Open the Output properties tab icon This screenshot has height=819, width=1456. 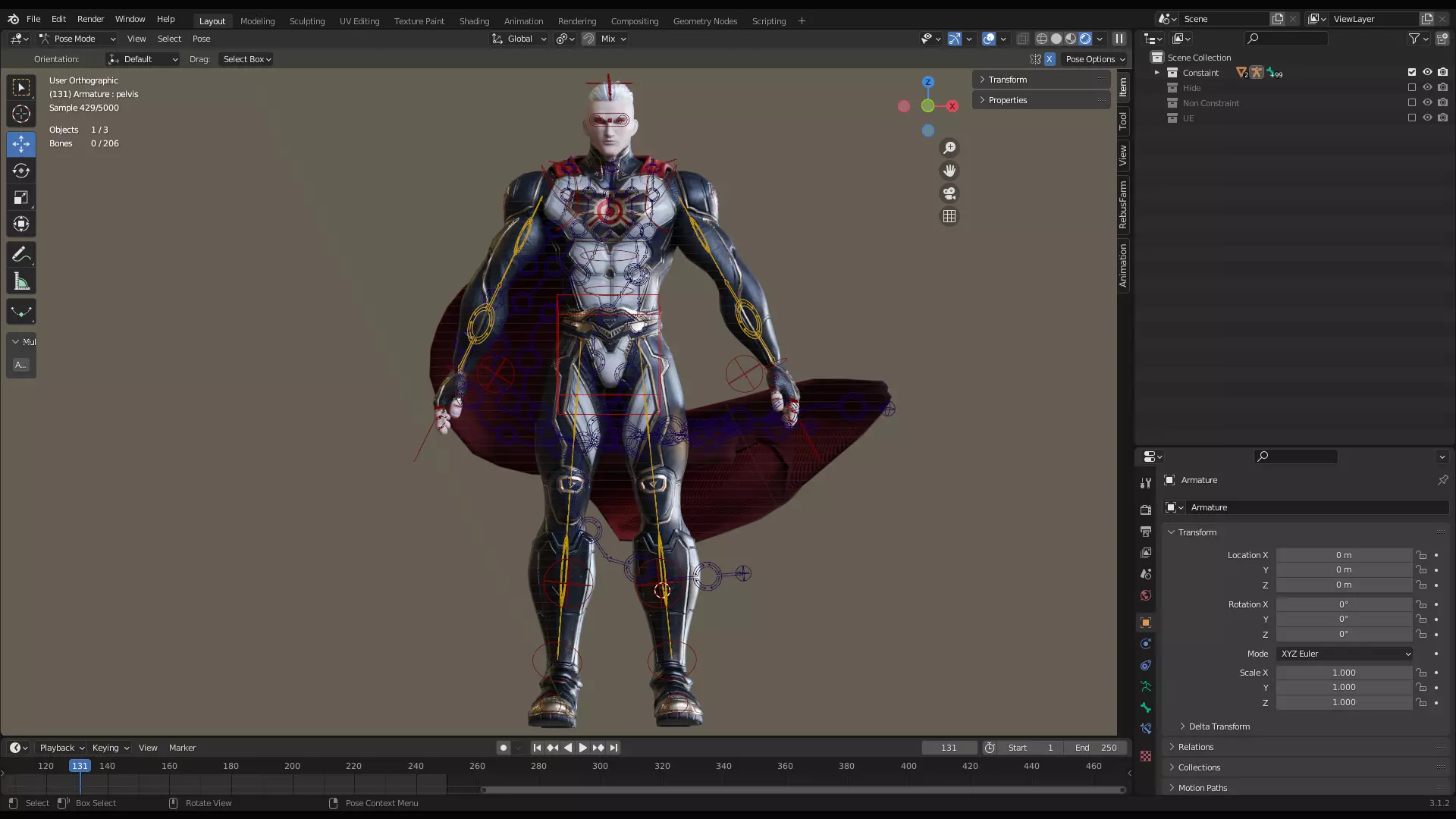[x=1146, y=531]
